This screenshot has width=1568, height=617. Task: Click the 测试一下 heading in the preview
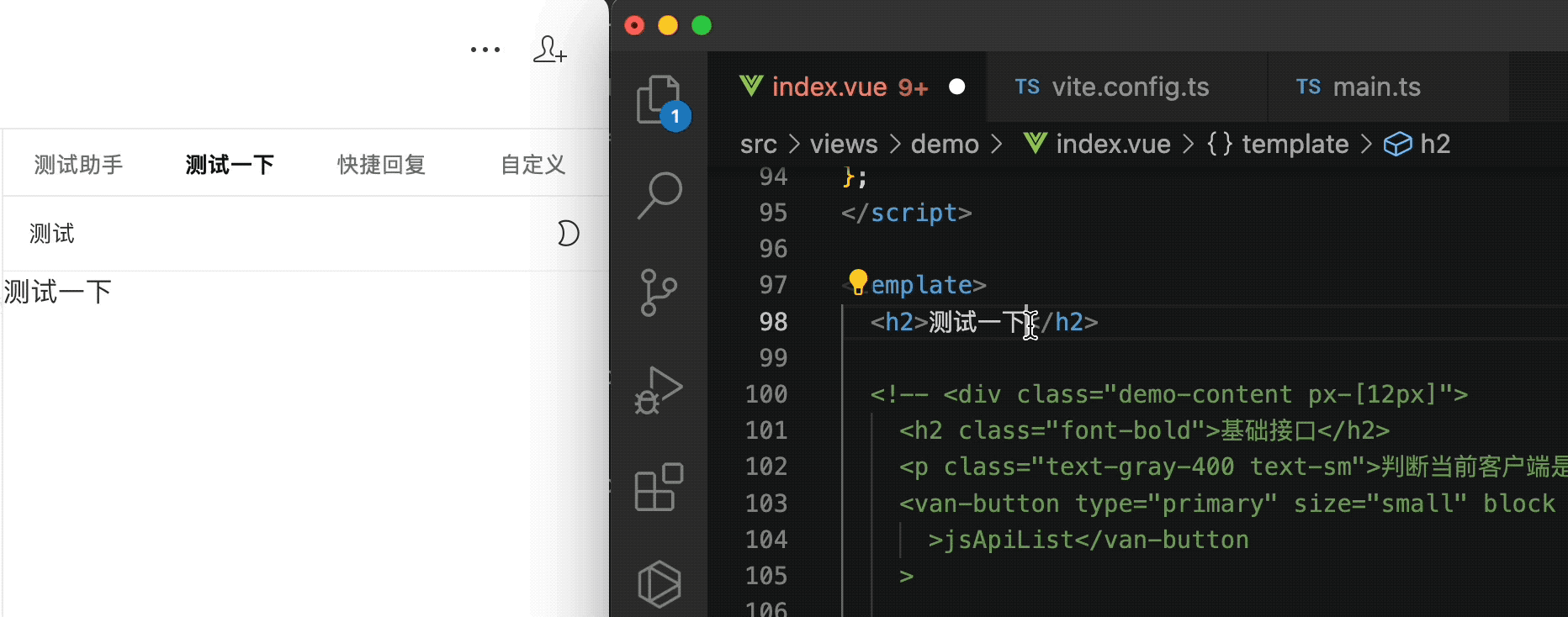pyautogui.click(x=58, y=293)
